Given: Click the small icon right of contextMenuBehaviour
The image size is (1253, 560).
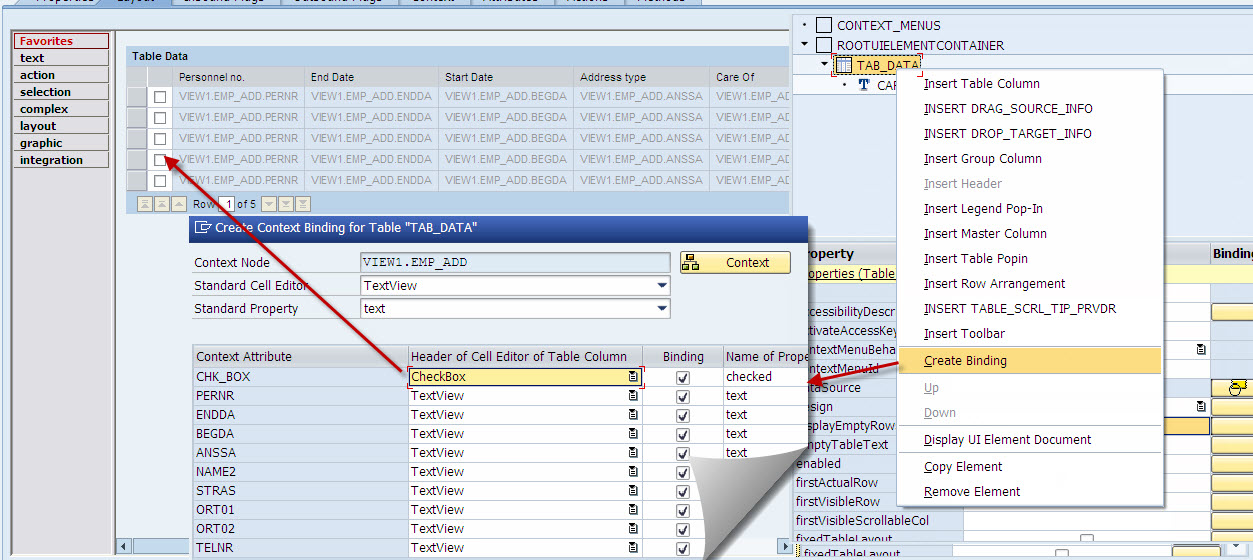Looking at the screenshot, I should point(1201,350).
